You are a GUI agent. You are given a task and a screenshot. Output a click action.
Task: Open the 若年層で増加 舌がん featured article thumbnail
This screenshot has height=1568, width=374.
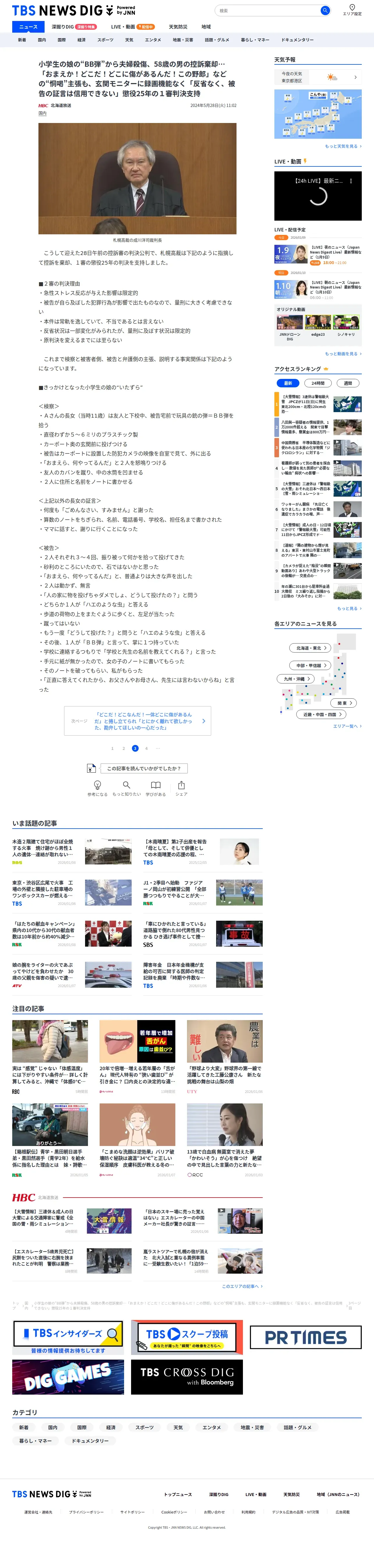pos(137,1041)
